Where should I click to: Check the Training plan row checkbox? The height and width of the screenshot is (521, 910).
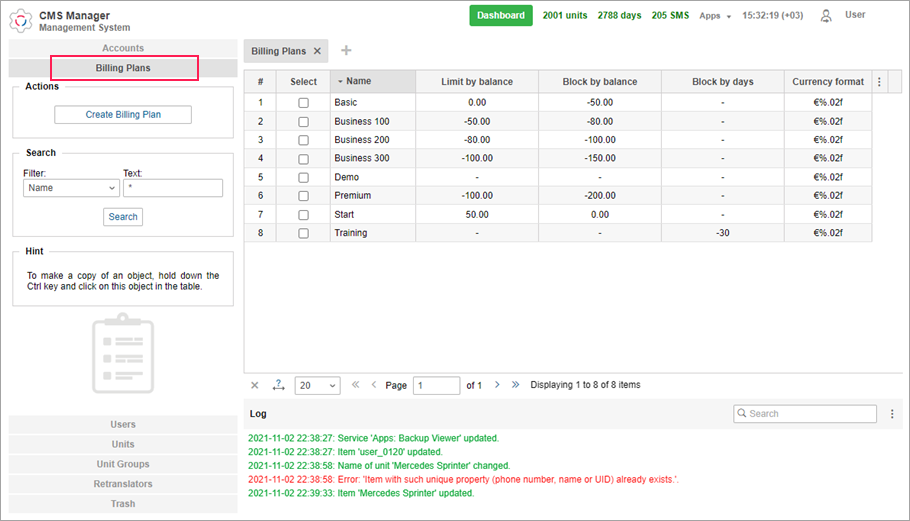pos(303,233)
